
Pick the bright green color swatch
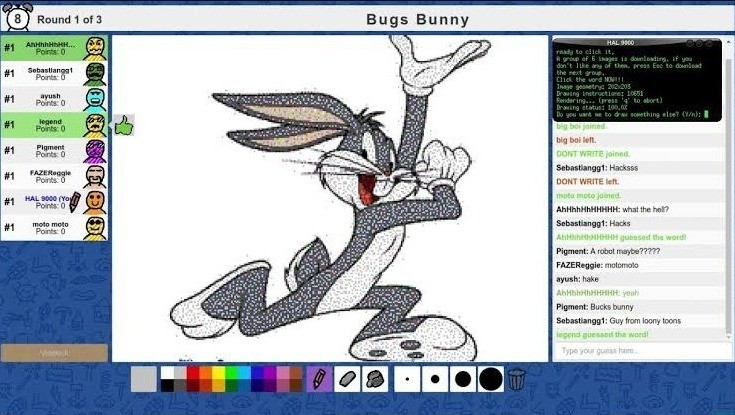[x=232, y=373]
